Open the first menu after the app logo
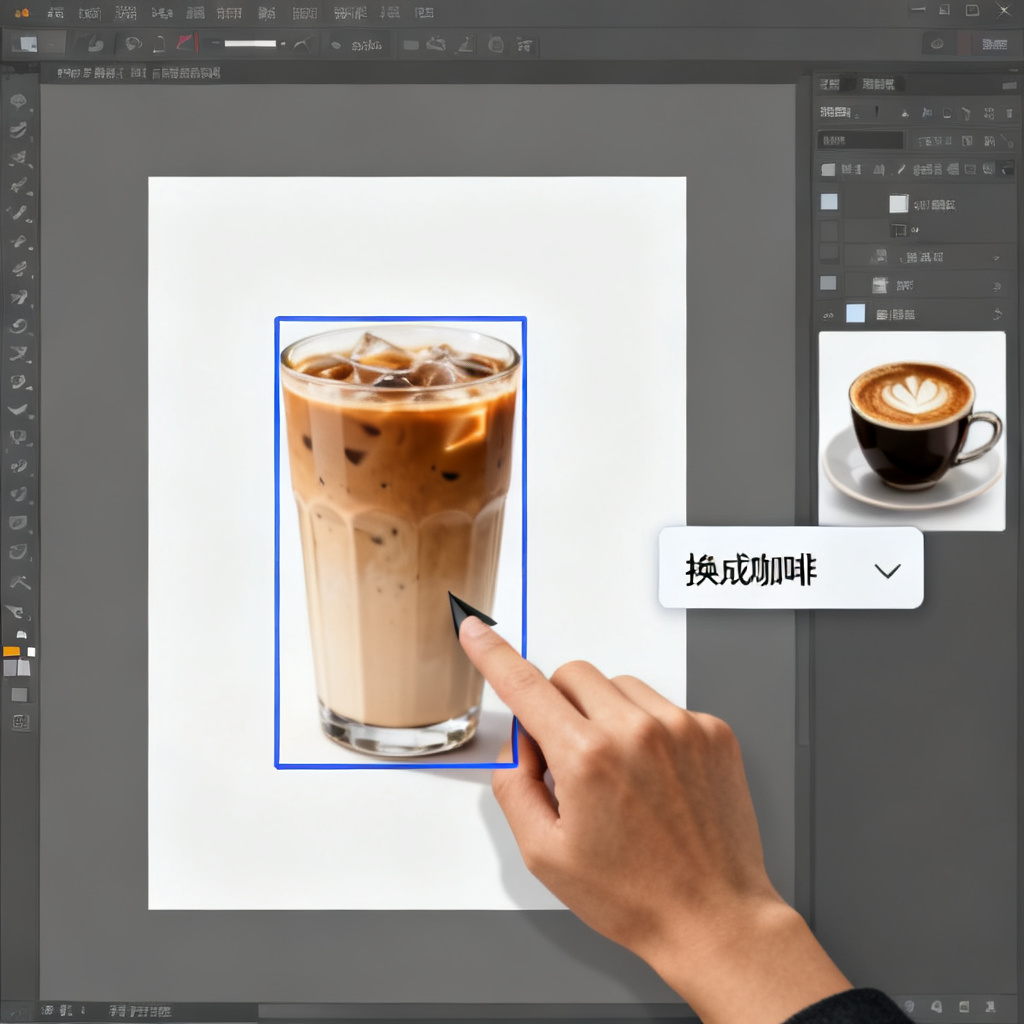 [56, 13]
